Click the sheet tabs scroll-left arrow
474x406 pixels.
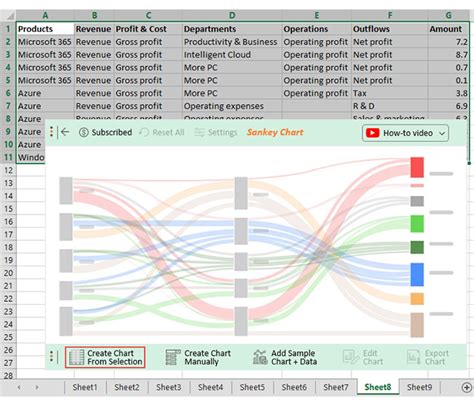pos(19,387)
